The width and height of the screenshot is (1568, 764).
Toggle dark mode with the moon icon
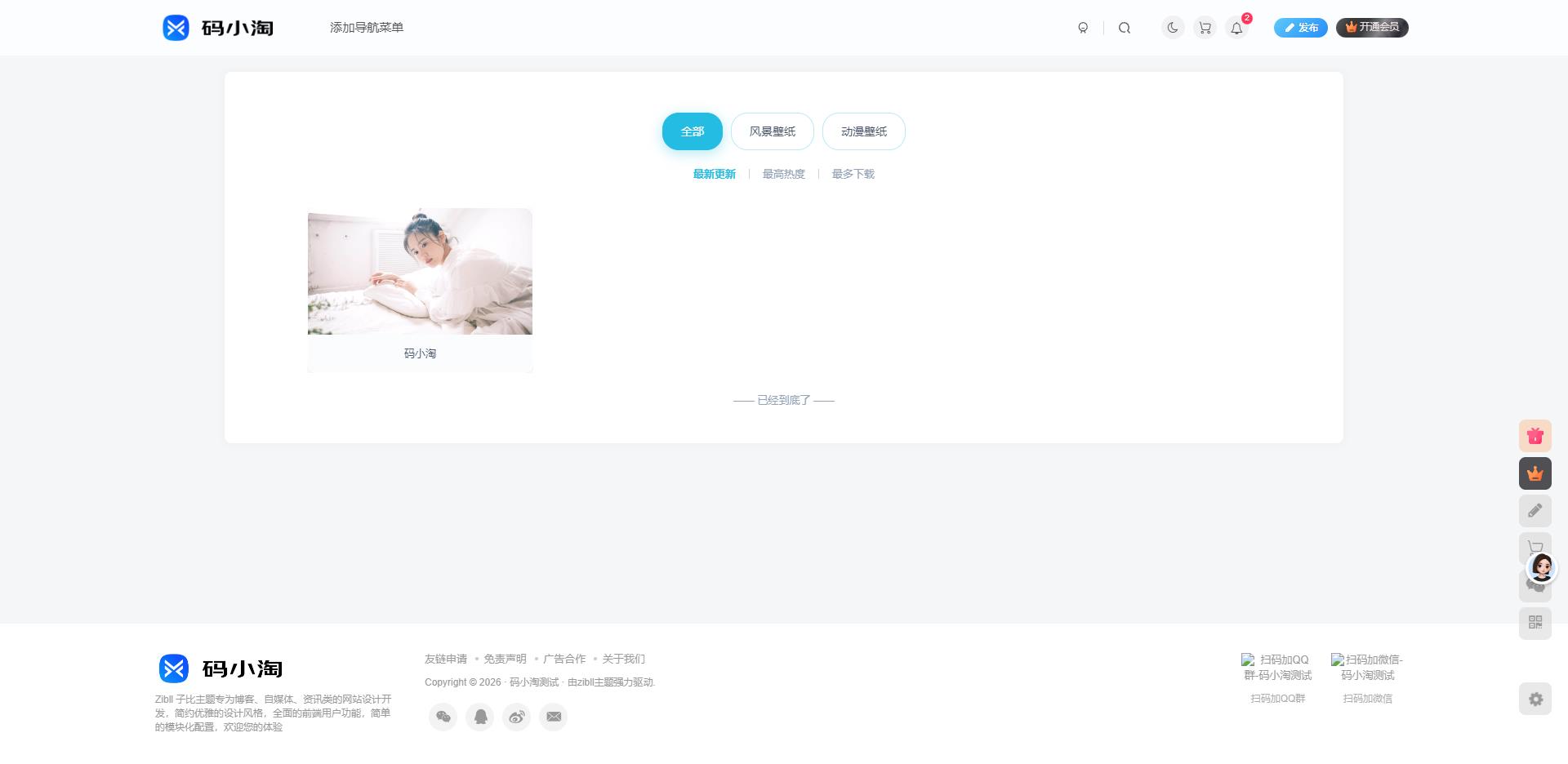1173,28
